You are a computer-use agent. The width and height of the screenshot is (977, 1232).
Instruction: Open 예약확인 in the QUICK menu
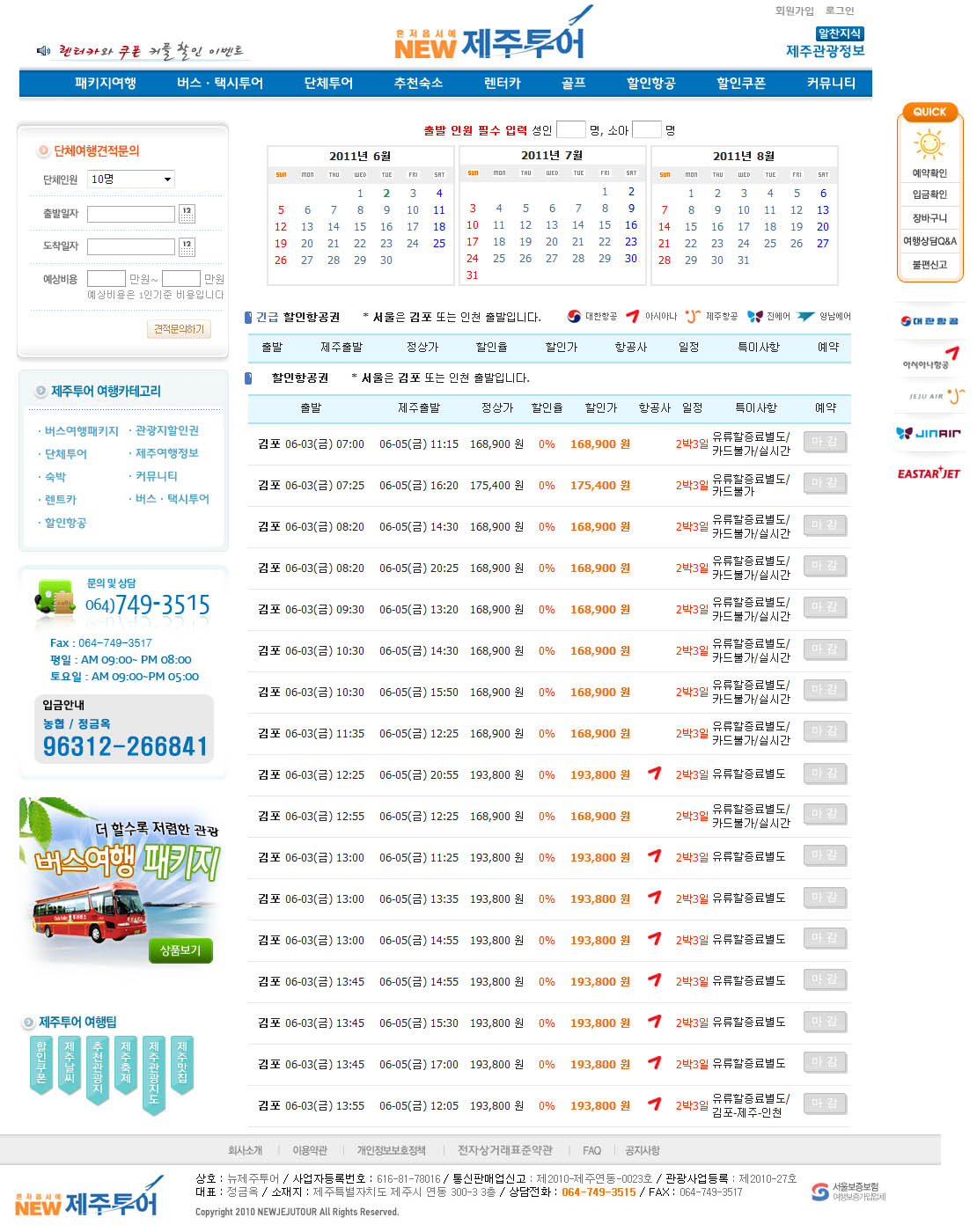point(929,173)
